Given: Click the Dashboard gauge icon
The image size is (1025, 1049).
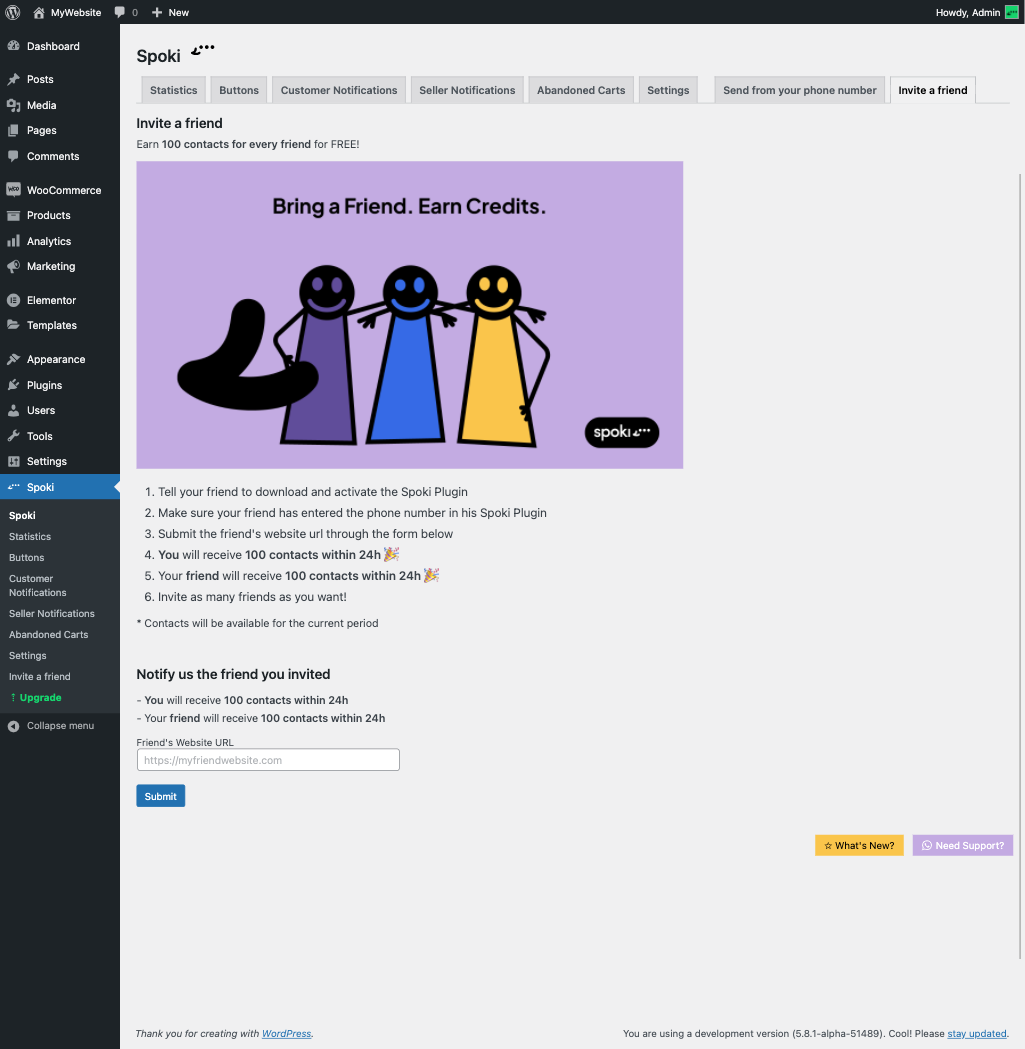Looking at the screenshot, I should [13, 45].
